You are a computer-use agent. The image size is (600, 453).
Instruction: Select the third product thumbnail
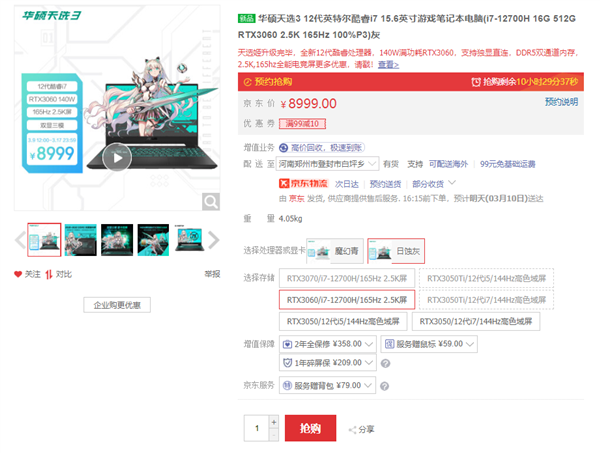point(117,240)
